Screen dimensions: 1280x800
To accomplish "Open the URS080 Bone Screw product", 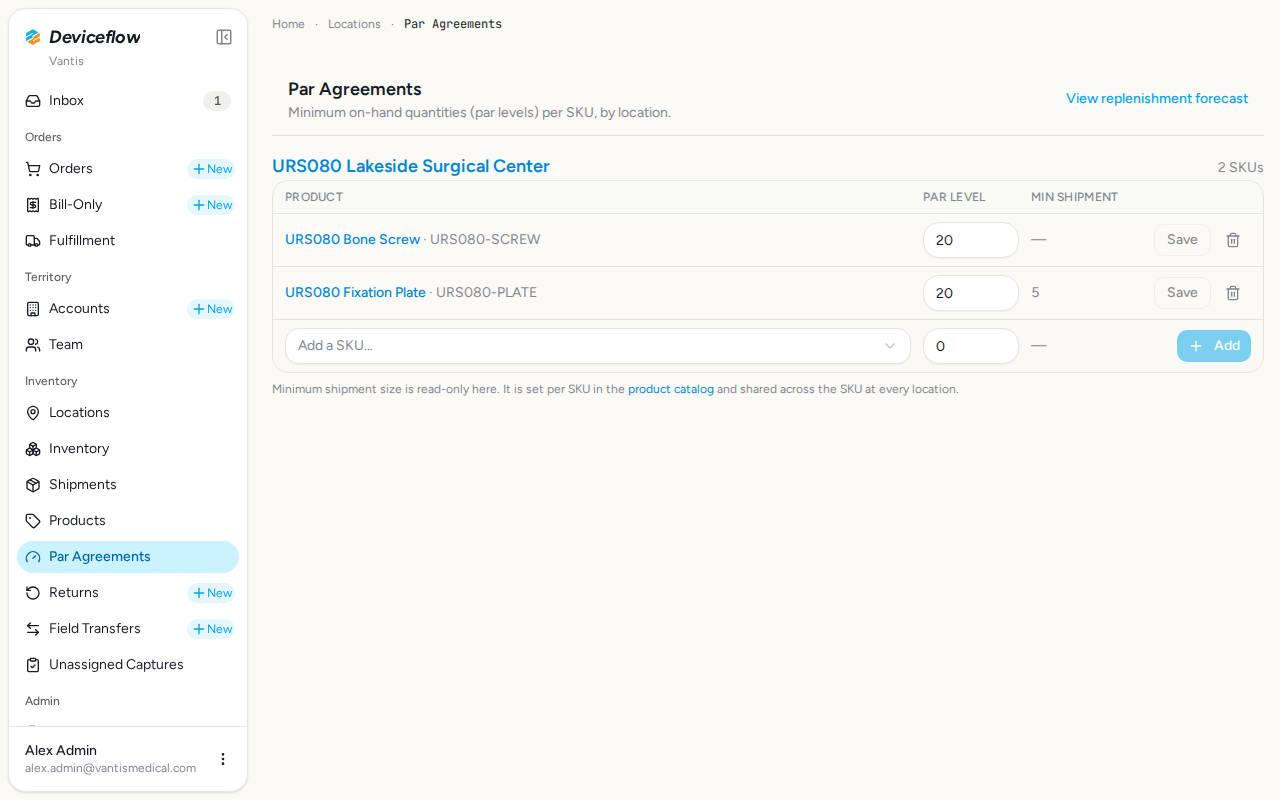I will 353,240.
